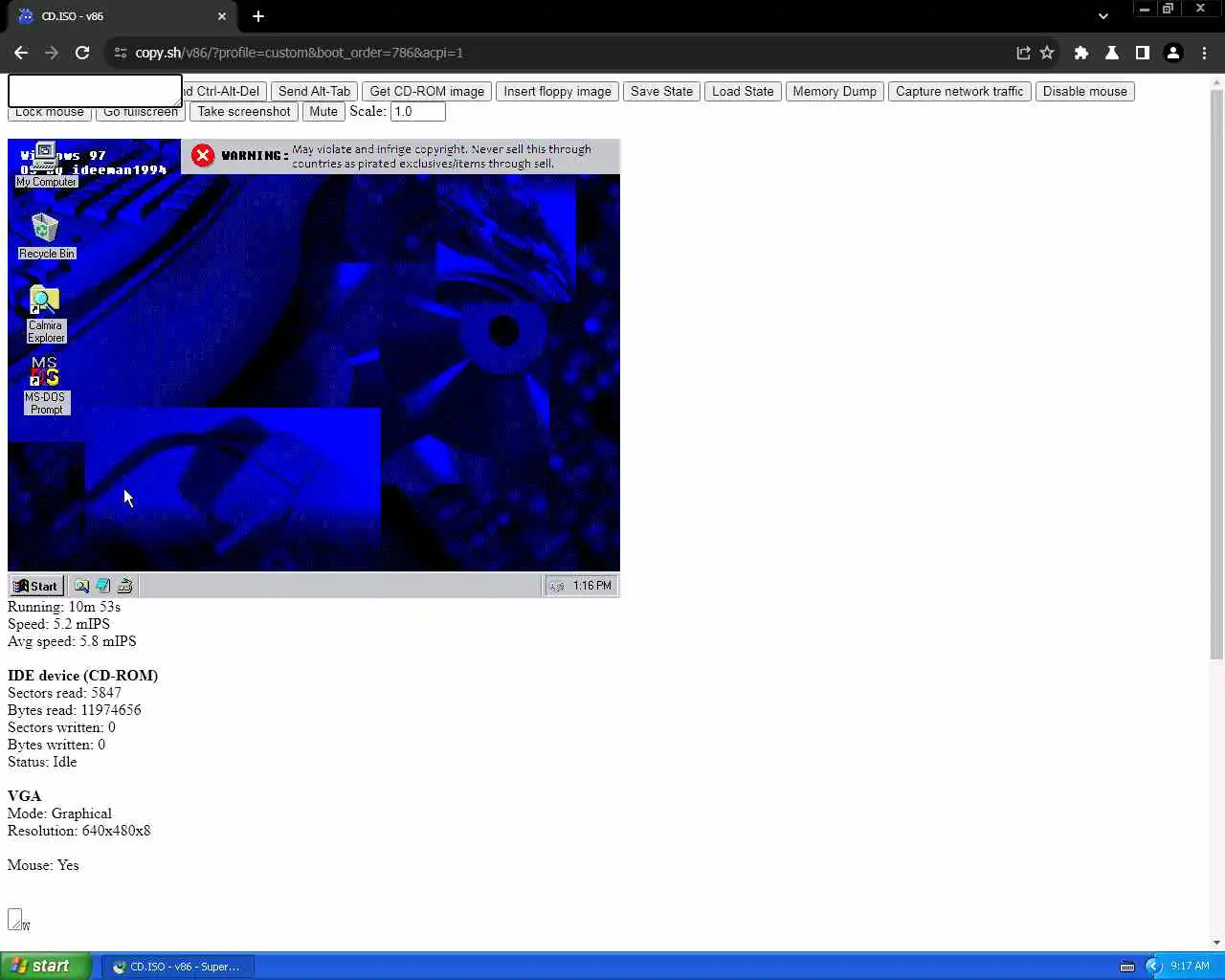The height and width of the screenshot is (980, 1225).
Task: Click the 'Avg speed: 5.8 mIPS' text
Action: click(72, 641)
